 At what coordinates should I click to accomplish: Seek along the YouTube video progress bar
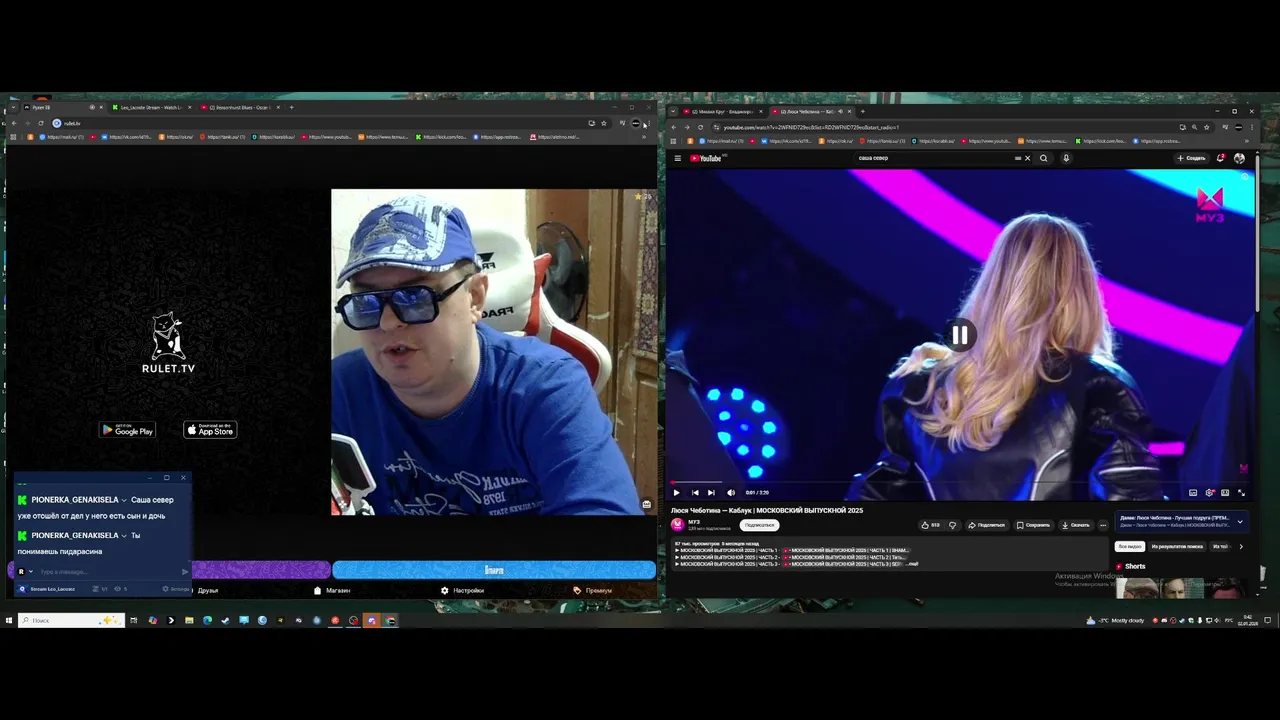pos(960,482)
